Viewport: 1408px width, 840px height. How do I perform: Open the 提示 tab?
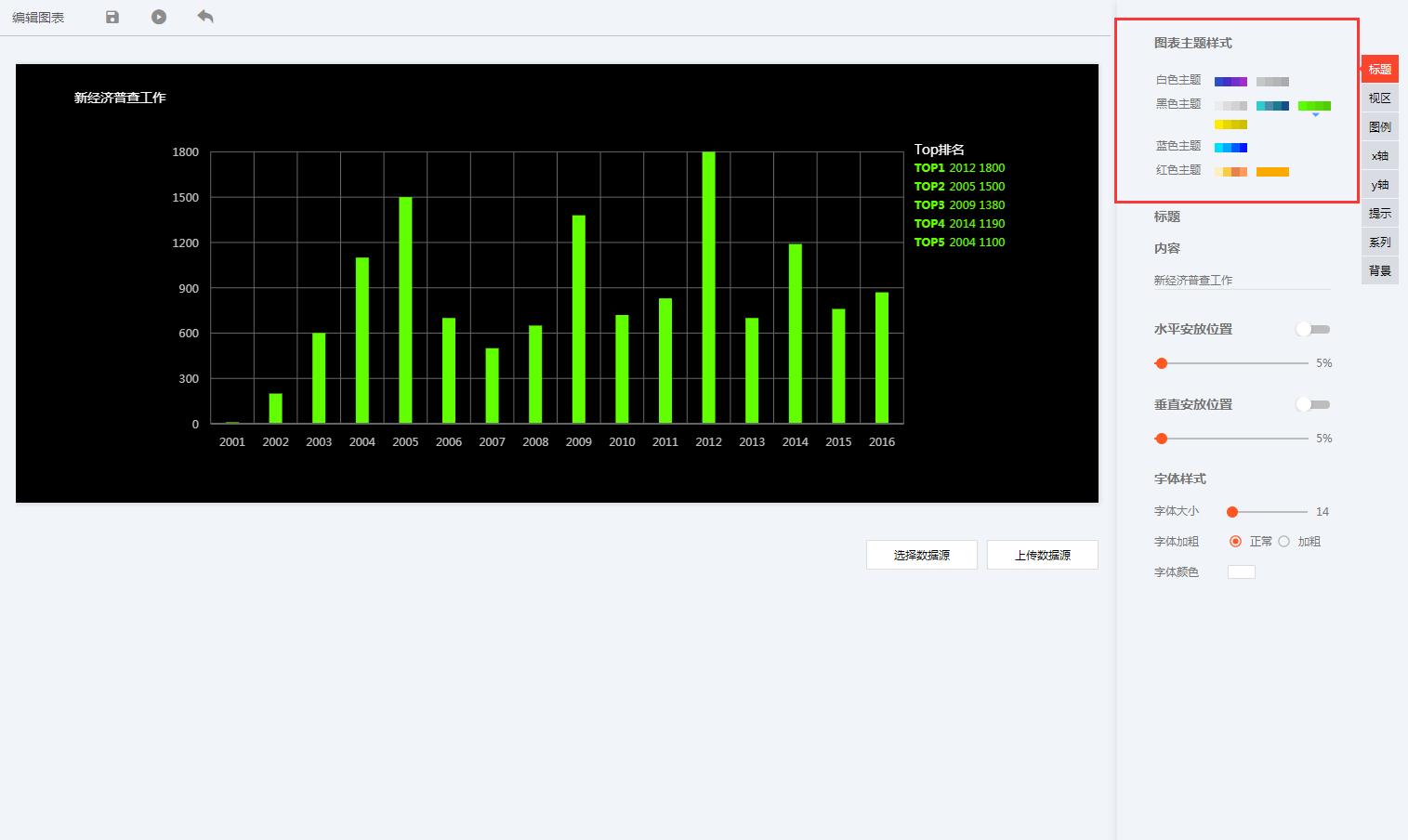pos(1380,214)
